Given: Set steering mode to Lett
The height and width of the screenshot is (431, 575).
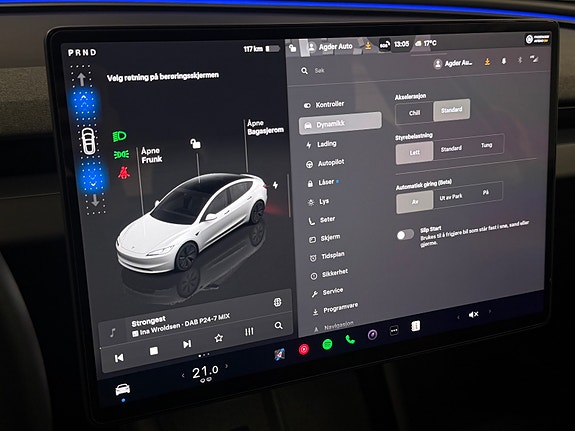Looking at the screenshot, I should pyautogui.click(x=415, y=152).
